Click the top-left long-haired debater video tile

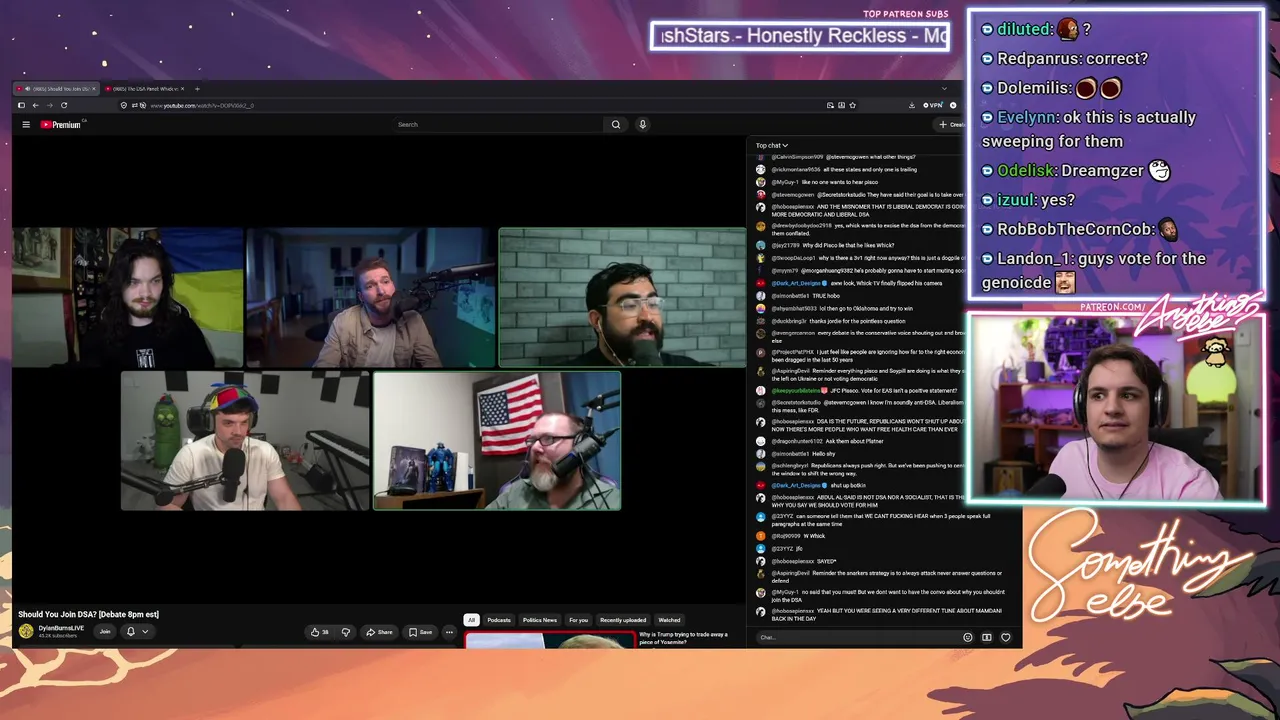[x=128, y=297]
